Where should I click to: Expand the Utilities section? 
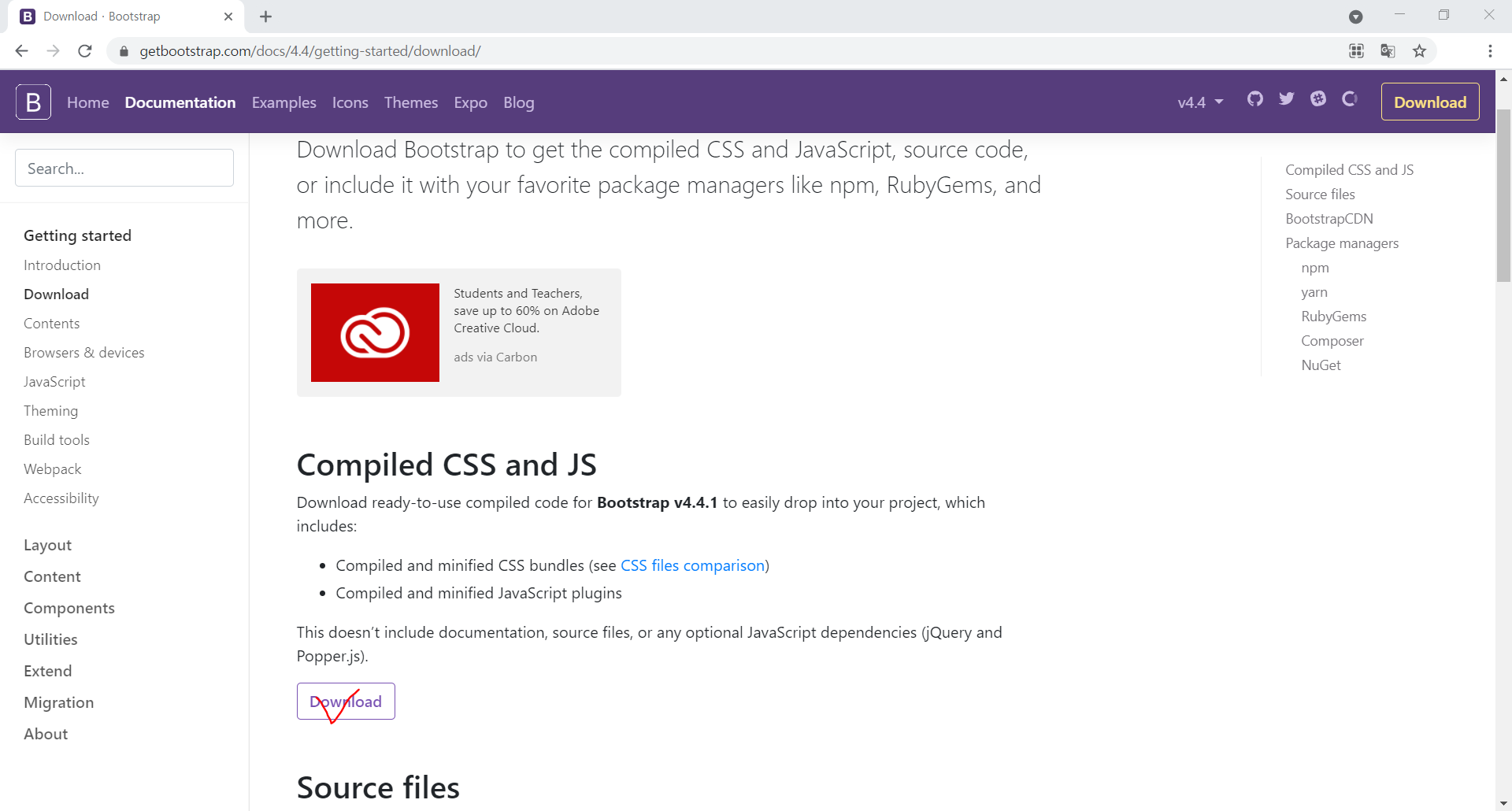click(x=50, y=639)
